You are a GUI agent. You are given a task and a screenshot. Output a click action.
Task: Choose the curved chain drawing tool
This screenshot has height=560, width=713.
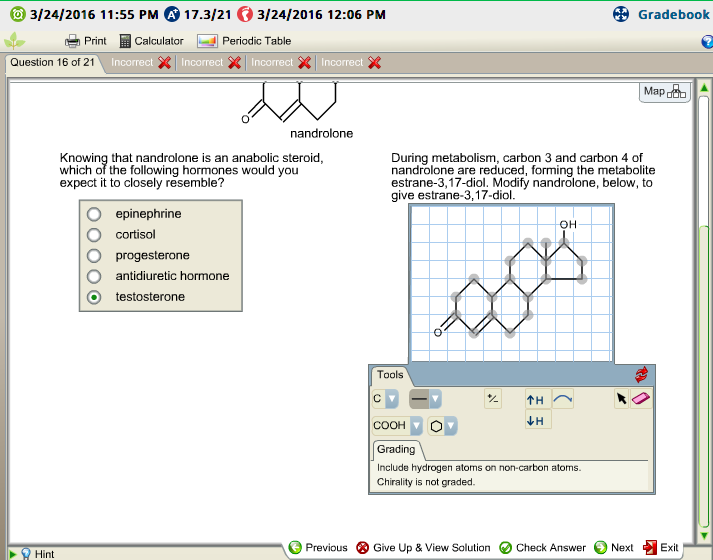coord(563,399)
